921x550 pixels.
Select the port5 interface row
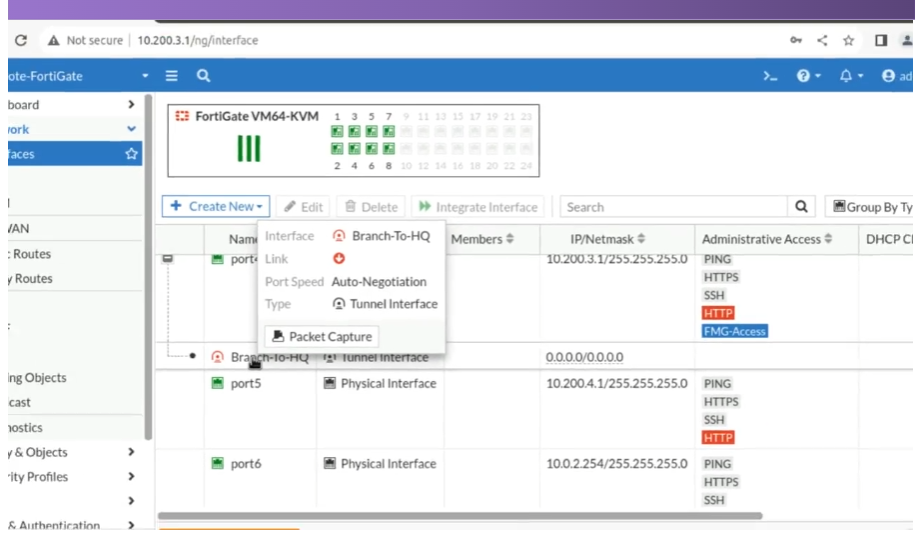point(535,410)
